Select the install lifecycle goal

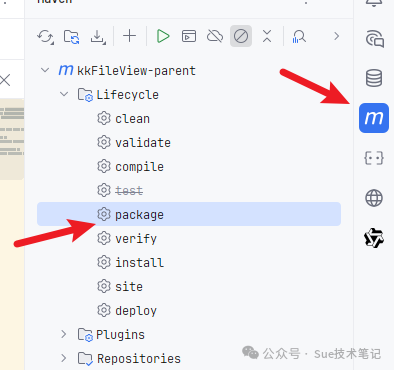point(139,263)
